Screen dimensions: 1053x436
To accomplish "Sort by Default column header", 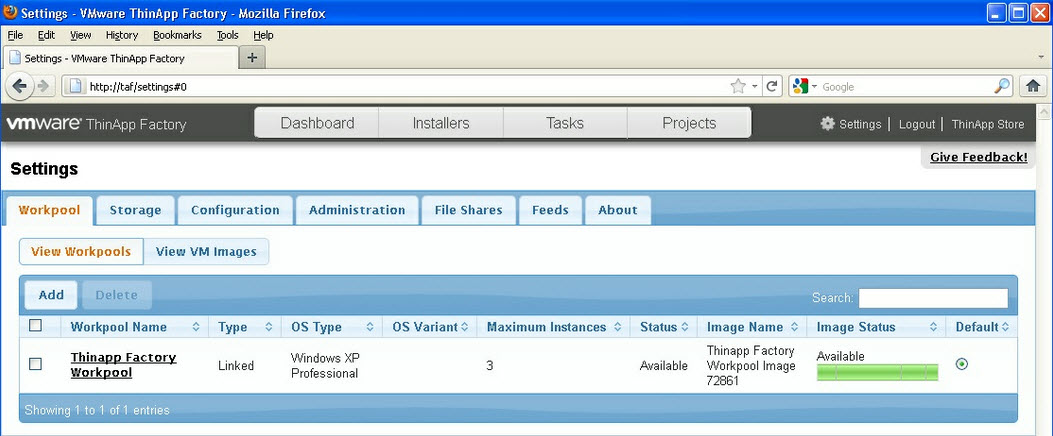I will pos(982,327).
